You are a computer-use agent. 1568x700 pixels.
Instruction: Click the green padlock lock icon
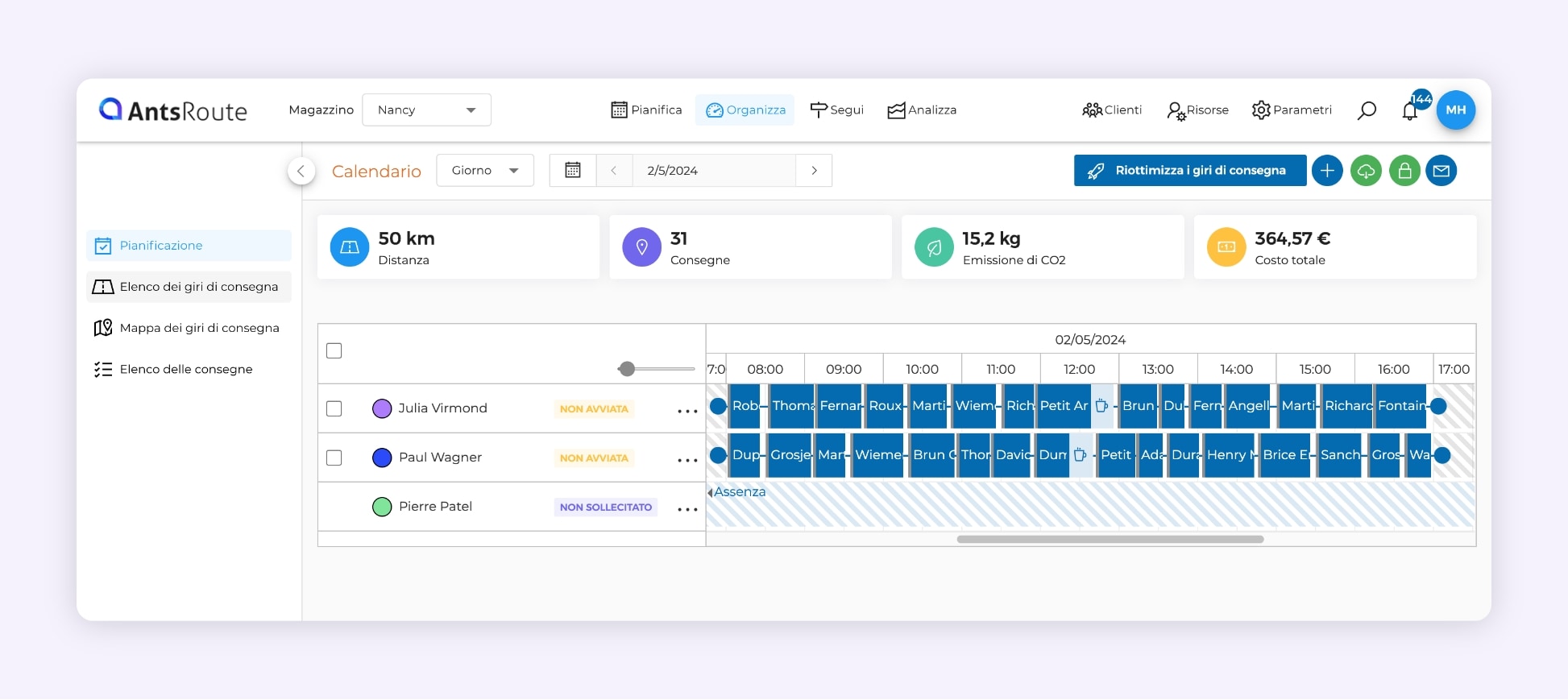[1404, 171]
